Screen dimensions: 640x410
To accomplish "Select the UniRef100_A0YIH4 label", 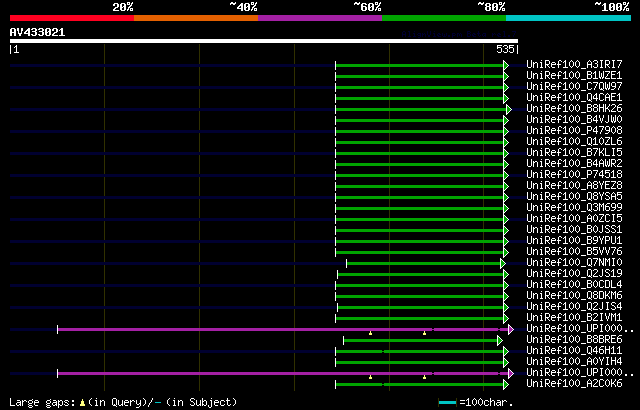I will click(x=574, y=362).
